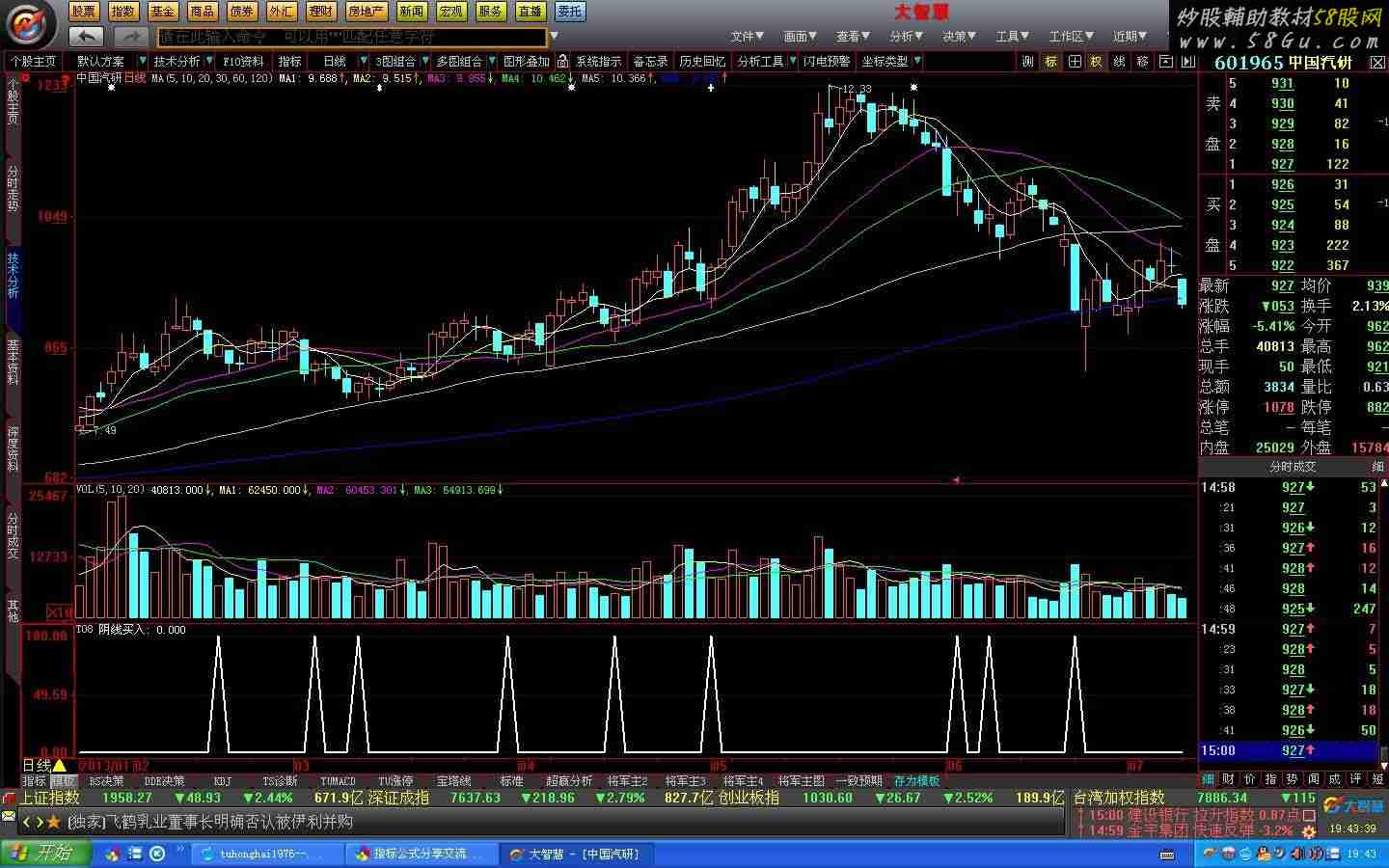The height and width of the screenshot is (868, 1389).
Task: Click the 图形叠加 toolbar item
Action: click(527, 61)
